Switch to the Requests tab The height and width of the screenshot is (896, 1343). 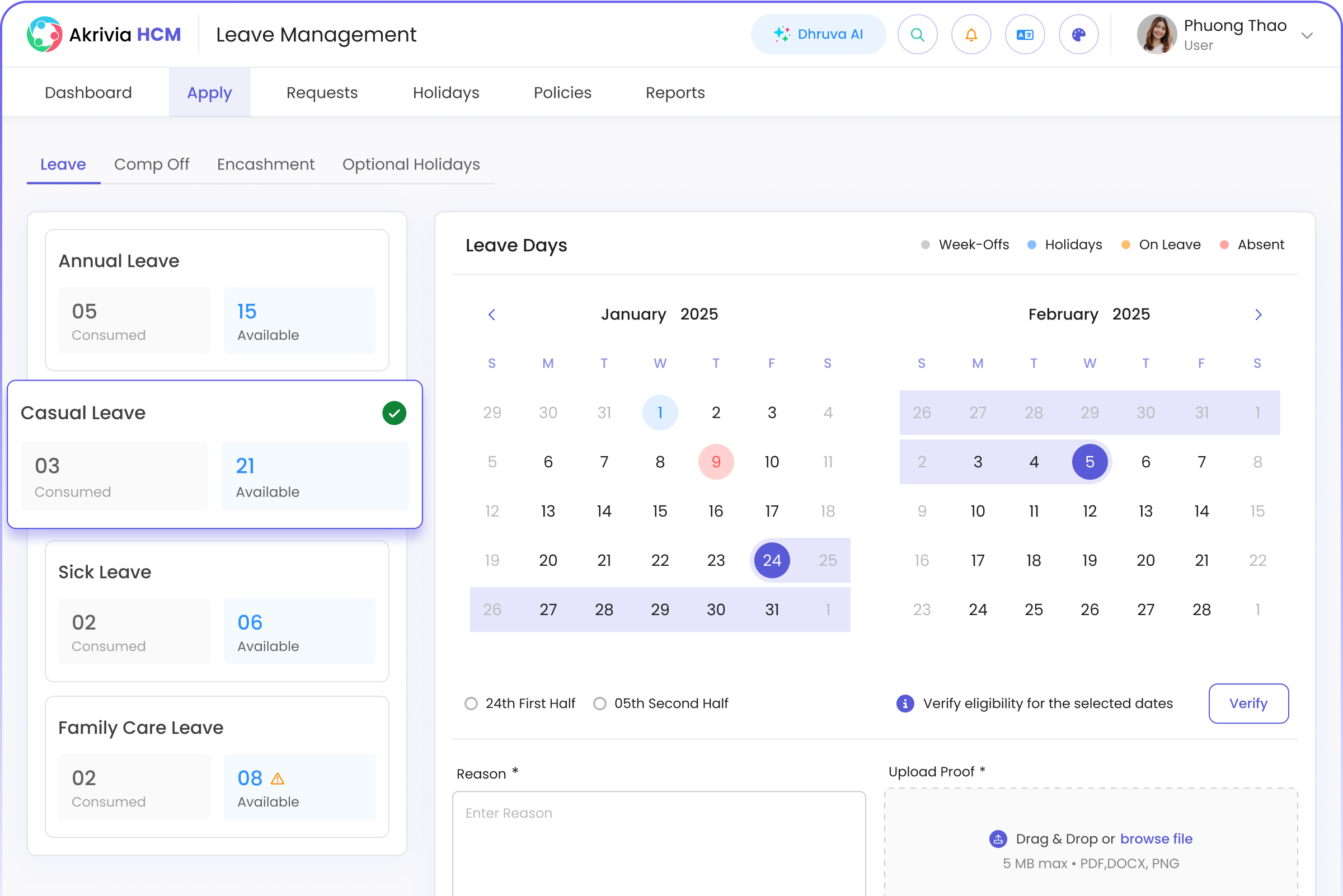(322, 92)
